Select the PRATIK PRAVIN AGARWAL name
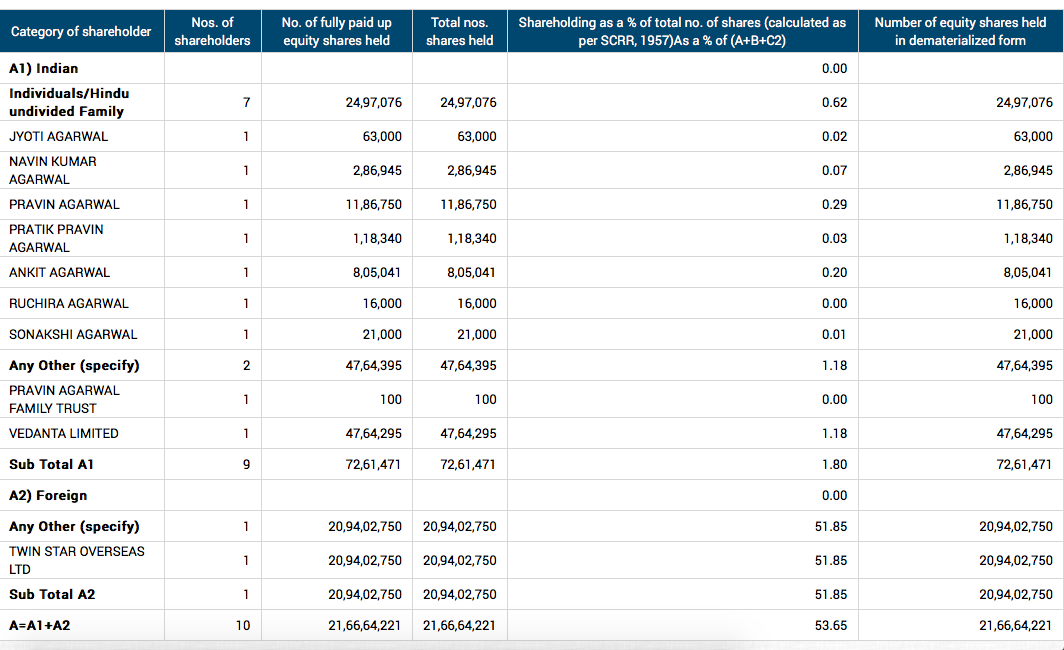The image size is (1064, 650). point(56,238)
